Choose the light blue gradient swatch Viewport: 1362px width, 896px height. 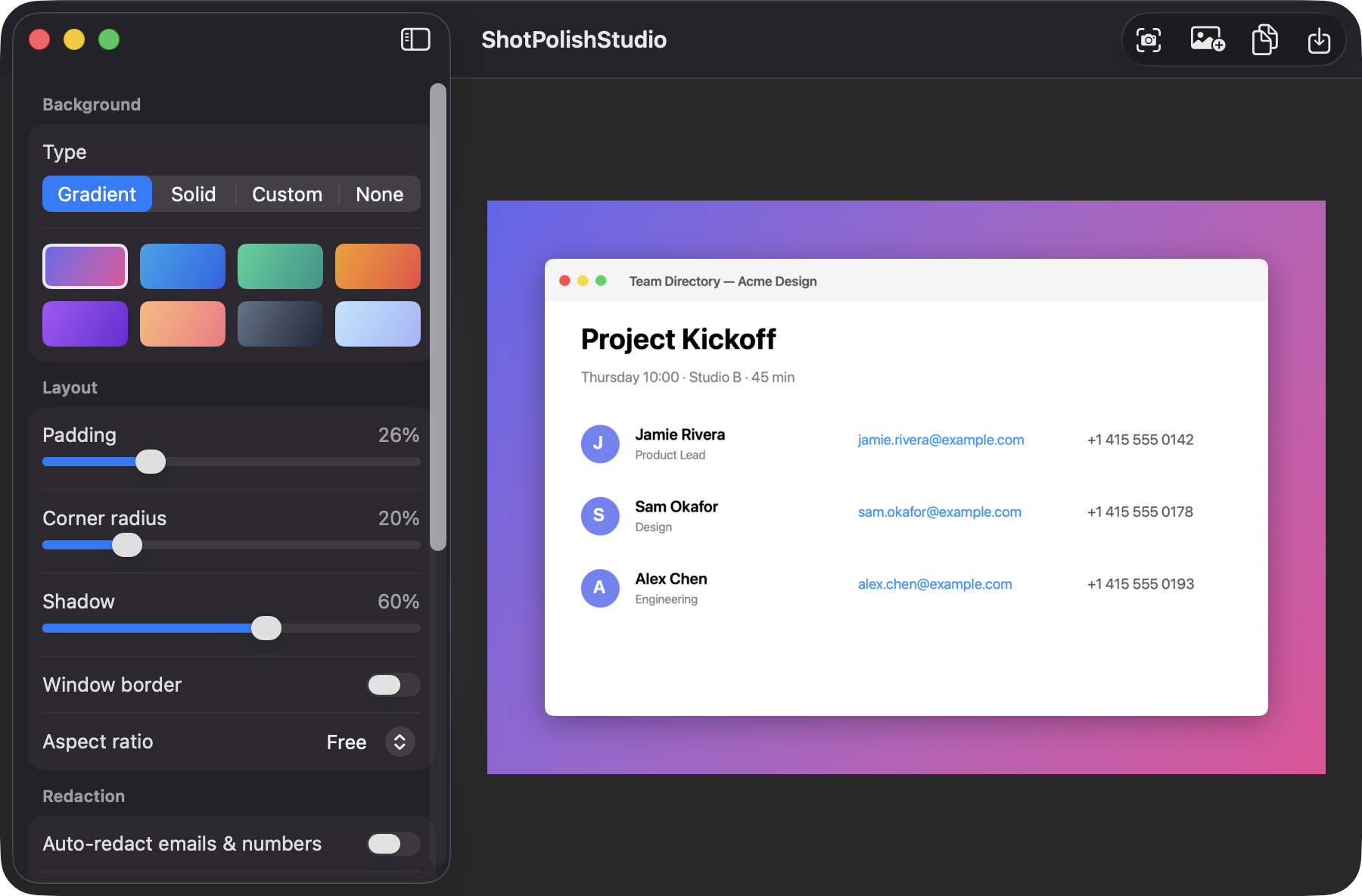[378, 324]
